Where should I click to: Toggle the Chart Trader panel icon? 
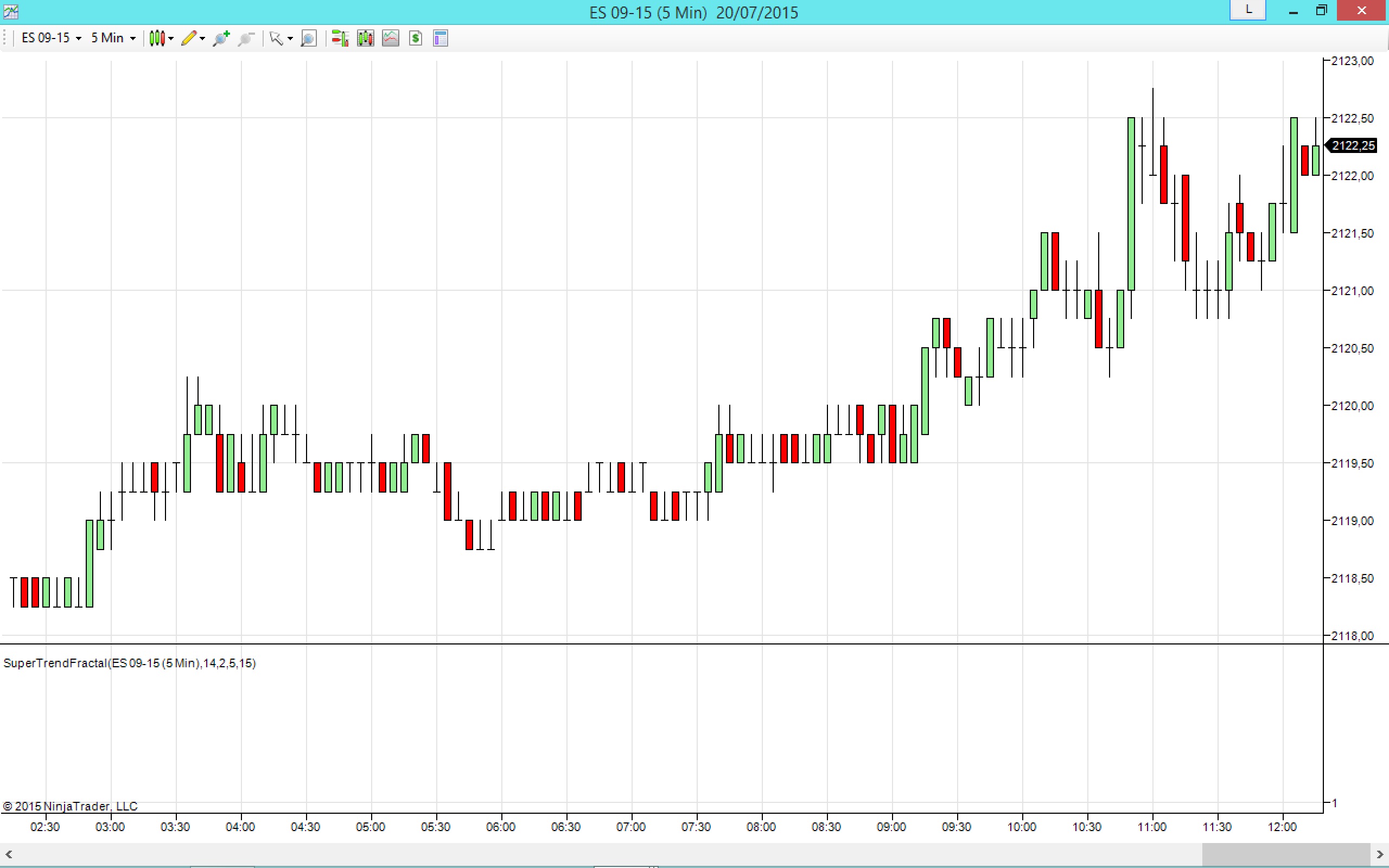click(x=340, y=39)
